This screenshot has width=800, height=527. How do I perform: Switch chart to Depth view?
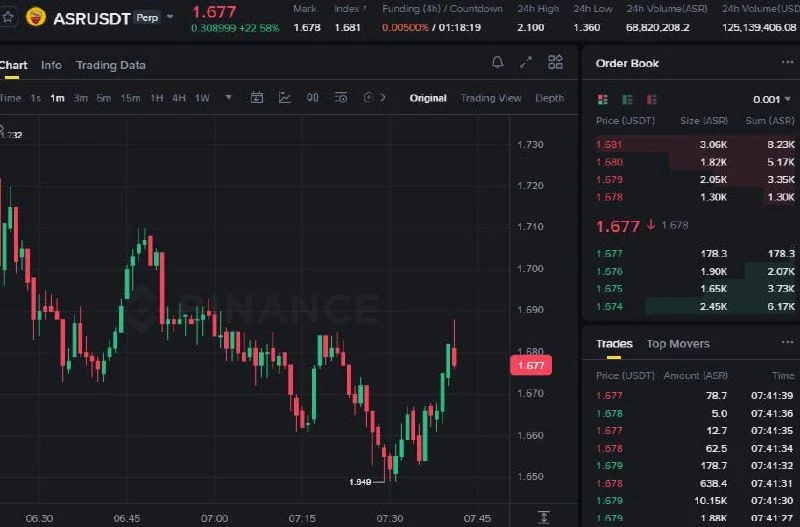point(549,98)
